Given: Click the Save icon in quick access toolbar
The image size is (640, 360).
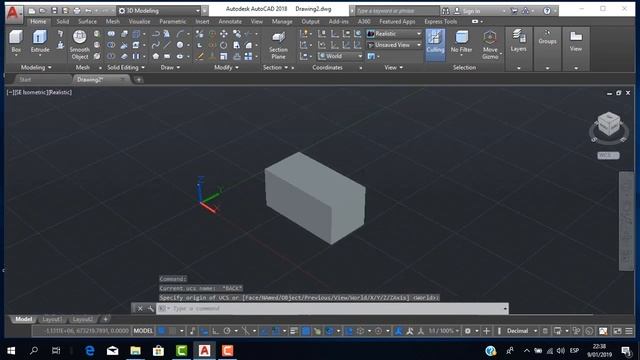Looking at the screenshot, I should coord(54,11).
